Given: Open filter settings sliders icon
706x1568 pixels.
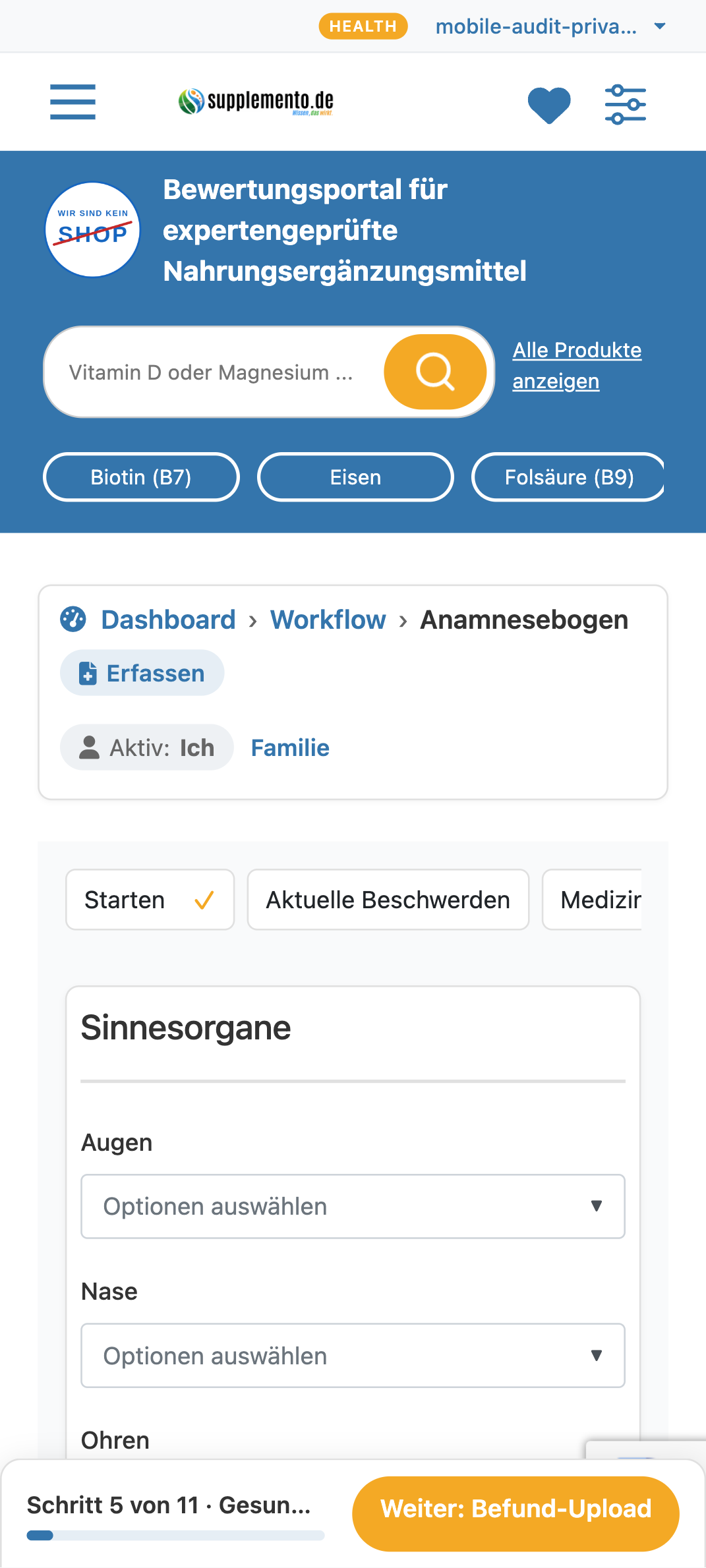Looking at the screenshot, I should point(626,104).
